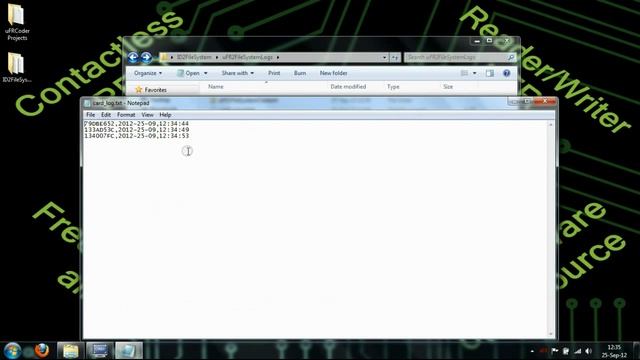Image resolution: width=640 pixels, height=360 pixels.
Task: Click the Explorer address bar folder icon
Action: pos(164,57)
